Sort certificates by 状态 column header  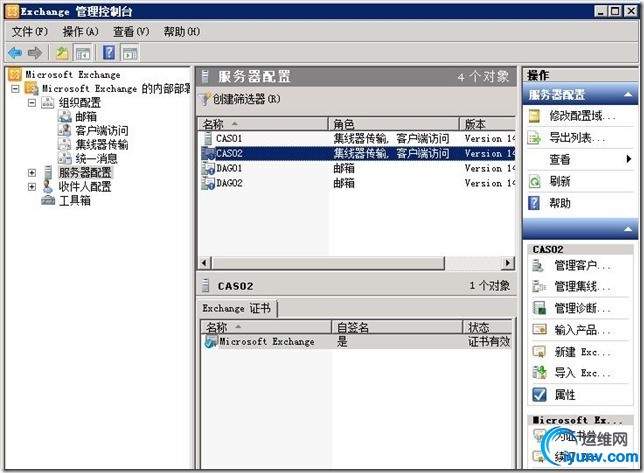click(x=488, y=327)
